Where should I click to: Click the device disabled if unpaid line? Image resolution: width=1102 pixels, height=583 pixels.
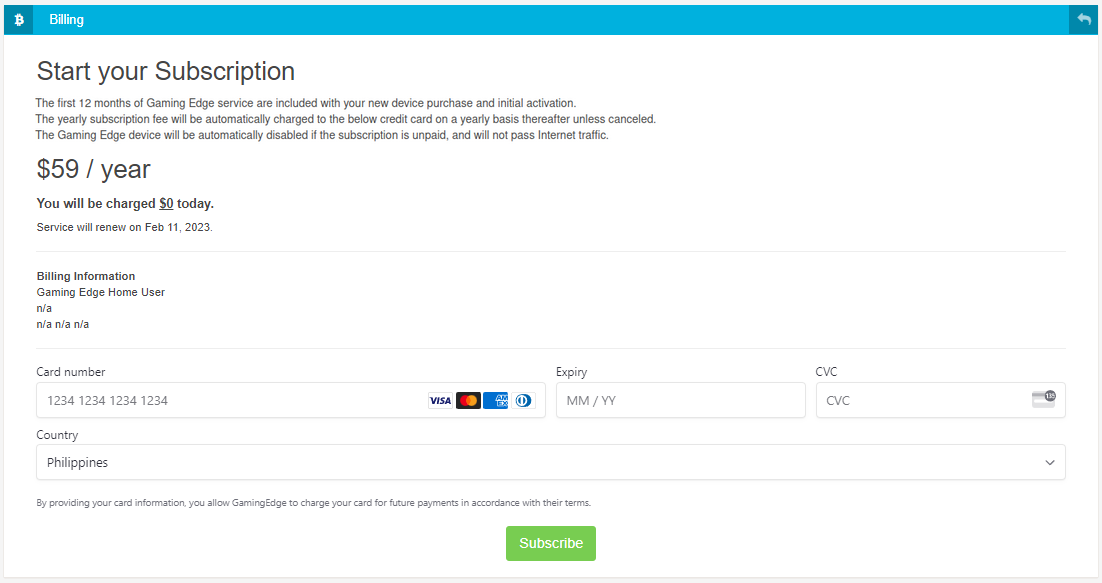pyautogui.click(x=322, y=135)
